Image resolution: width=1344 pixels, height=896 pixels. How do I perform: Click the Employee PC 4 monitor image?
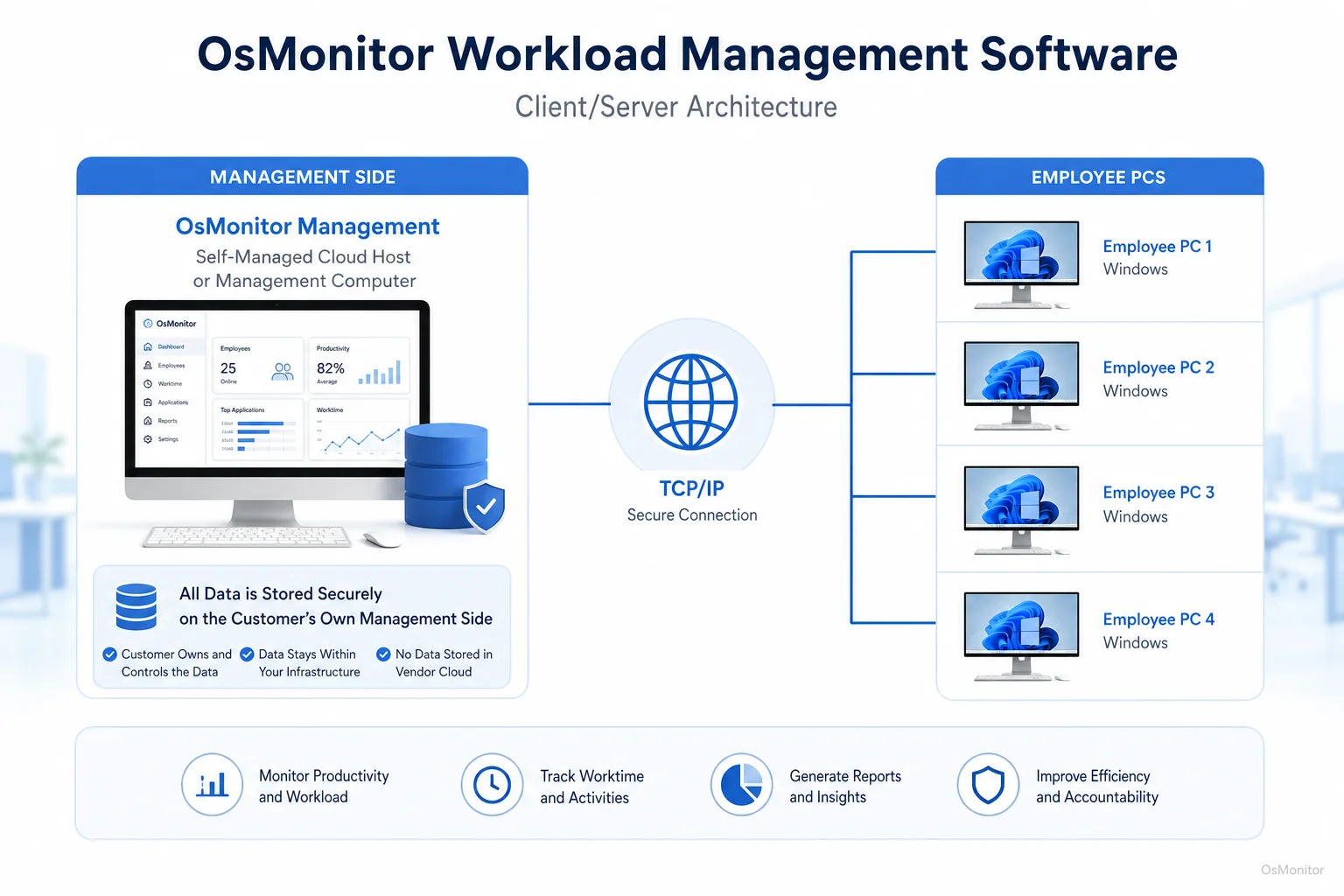pyautogui.click(x=1021, y=636)
